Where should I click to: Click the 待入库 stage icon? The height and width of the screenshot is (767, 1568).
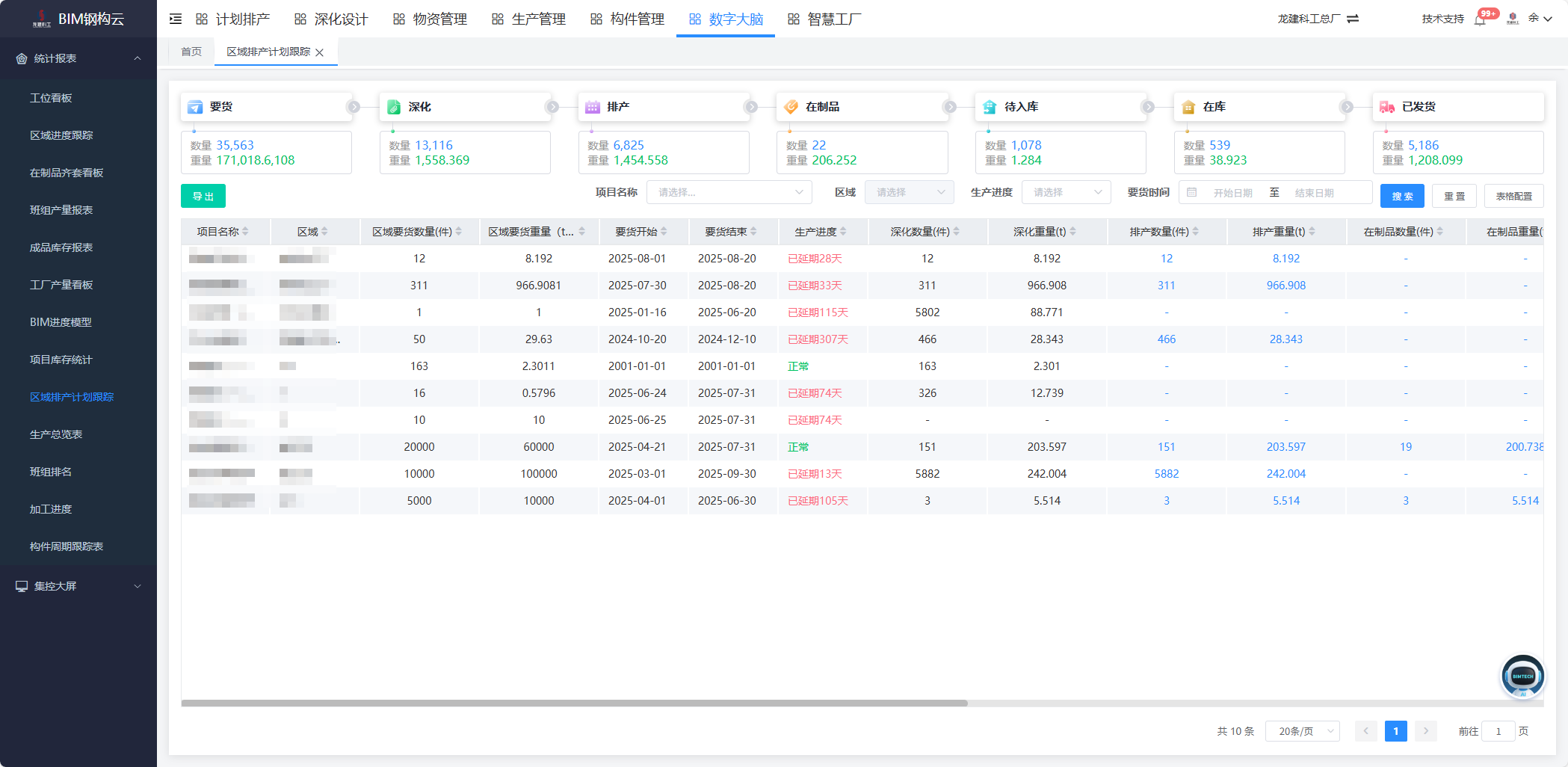coord(990,107)
